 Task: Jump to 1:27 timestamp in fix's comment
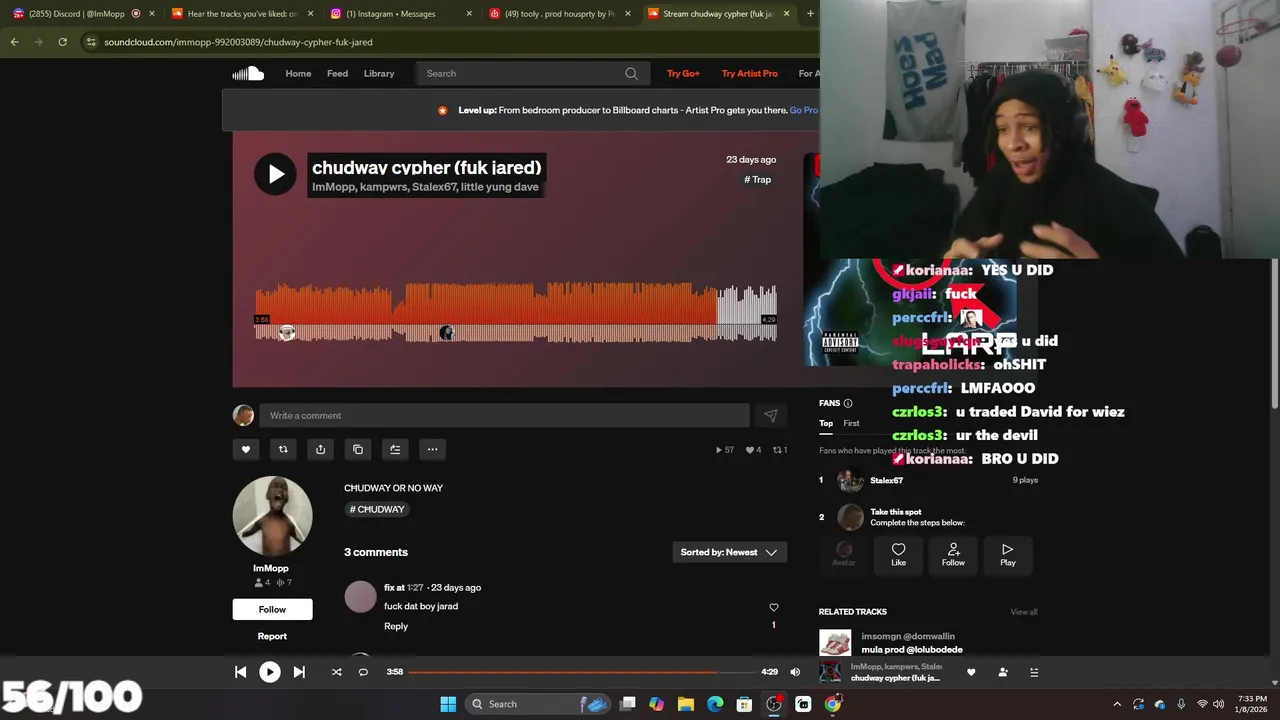tap(415, 587)
